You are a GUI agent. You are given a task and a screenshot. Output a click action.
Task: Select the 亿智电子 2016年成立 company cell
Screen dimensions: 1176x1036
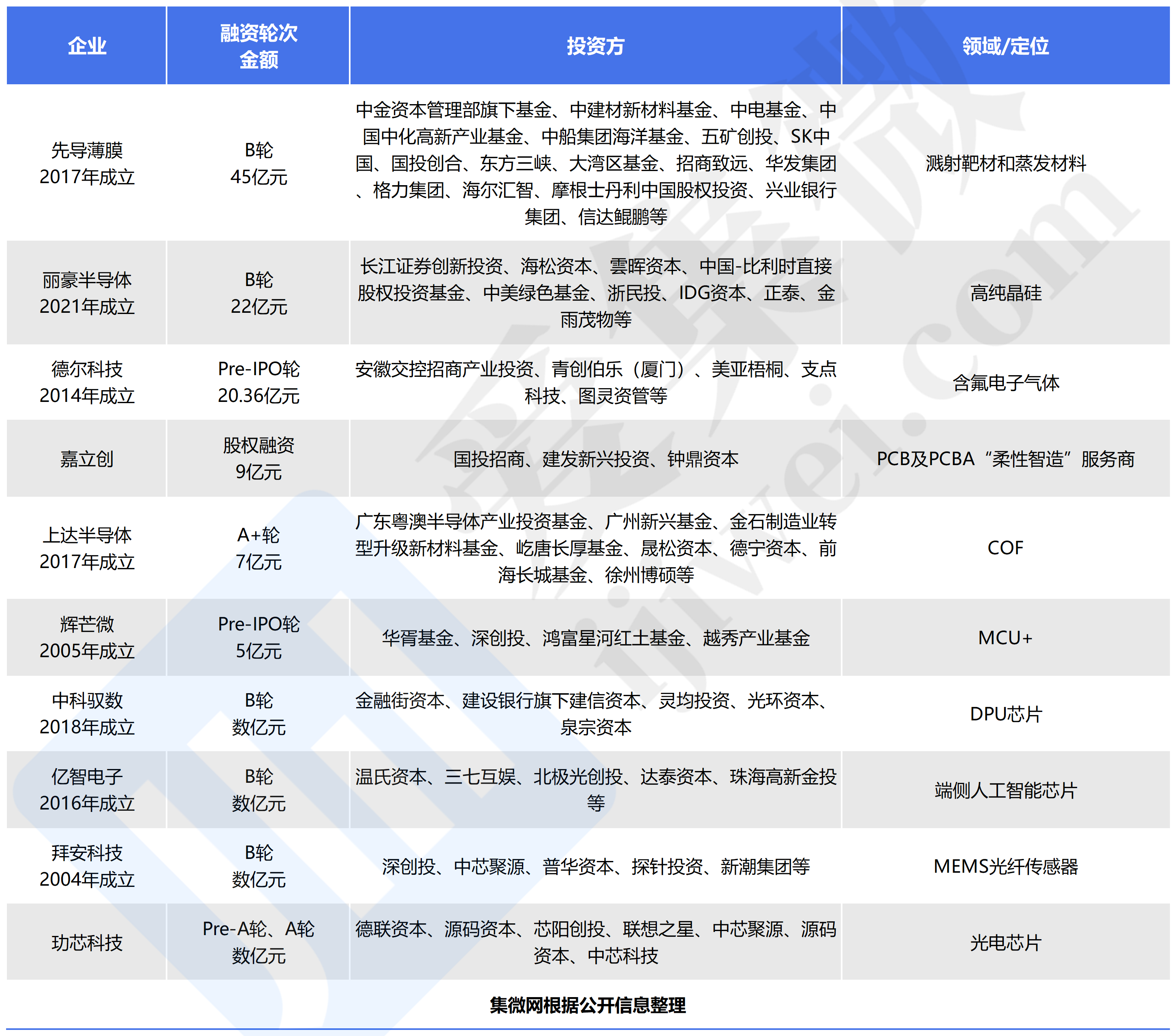(86, 790)
